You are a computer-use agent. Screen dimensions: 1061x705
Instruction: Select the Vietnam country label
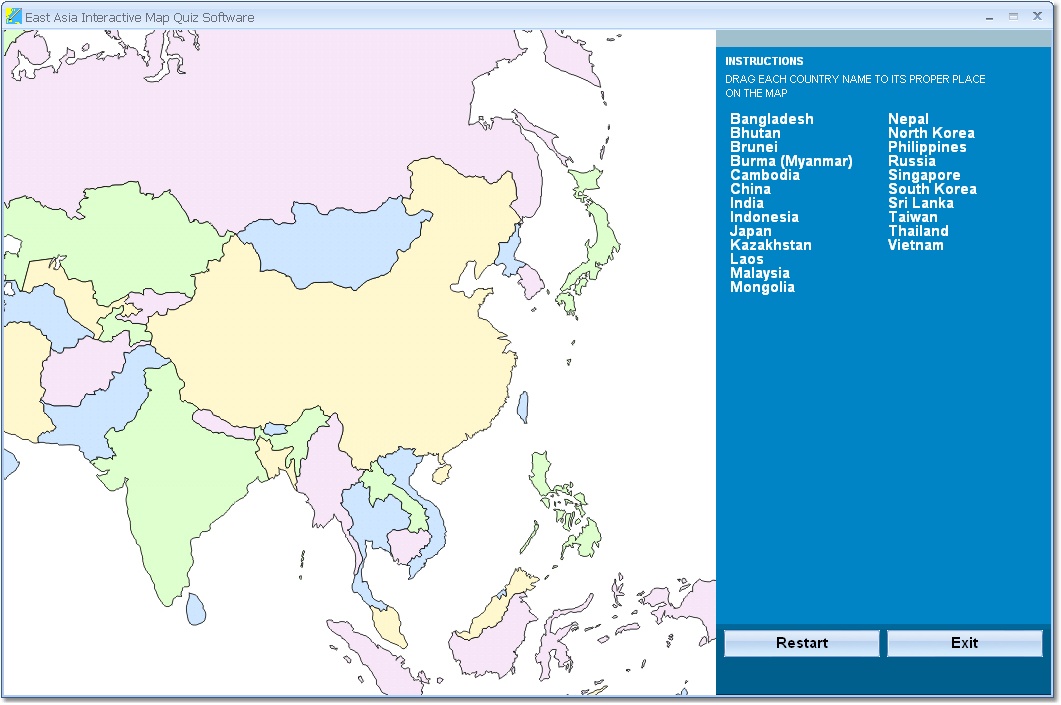[916, 245]
